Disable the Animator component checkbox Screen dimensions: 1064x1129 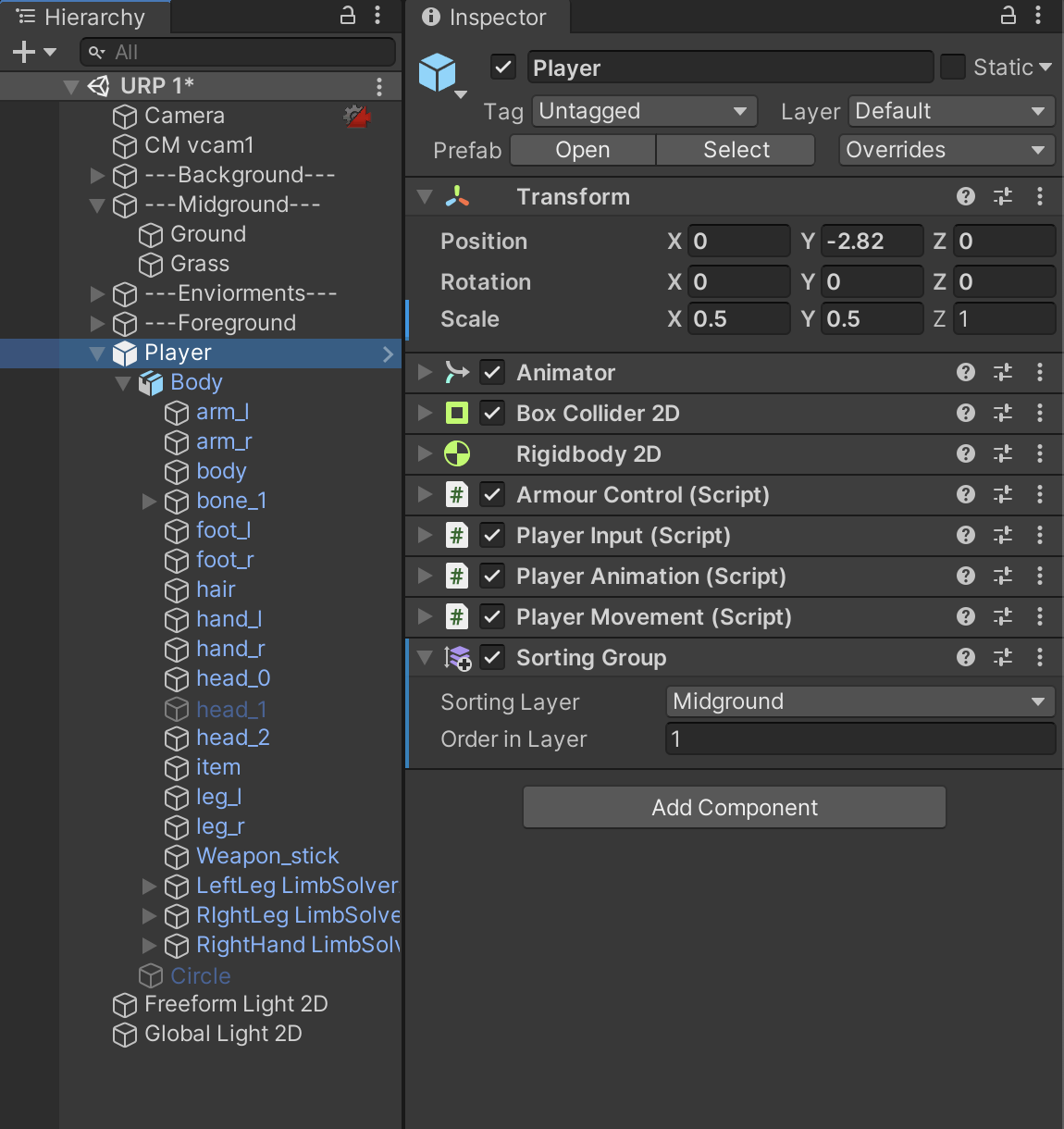coord(492,372)
